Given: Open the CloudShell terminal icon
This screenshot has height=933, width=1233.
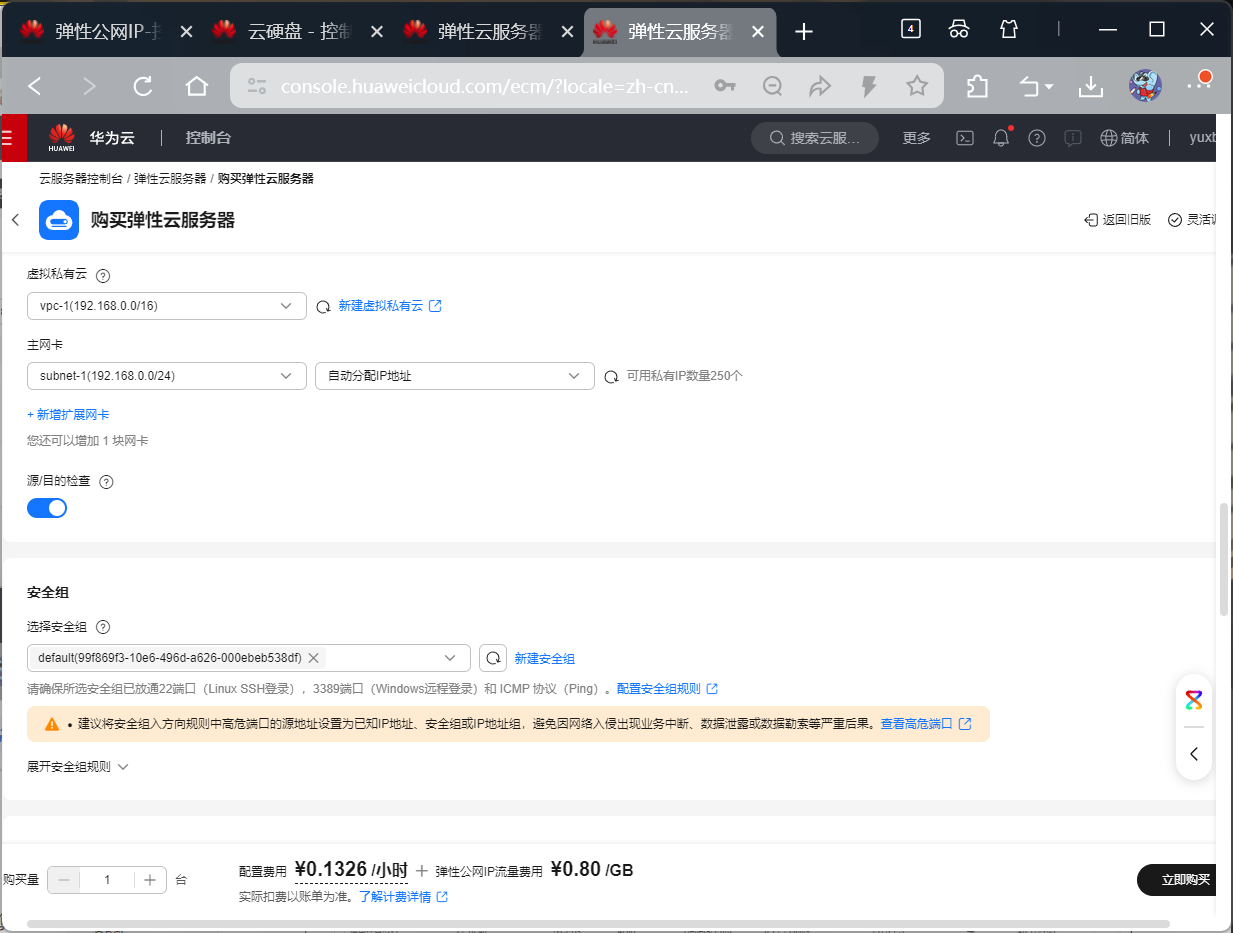Looking at the screenshot, I should point(965,138).
